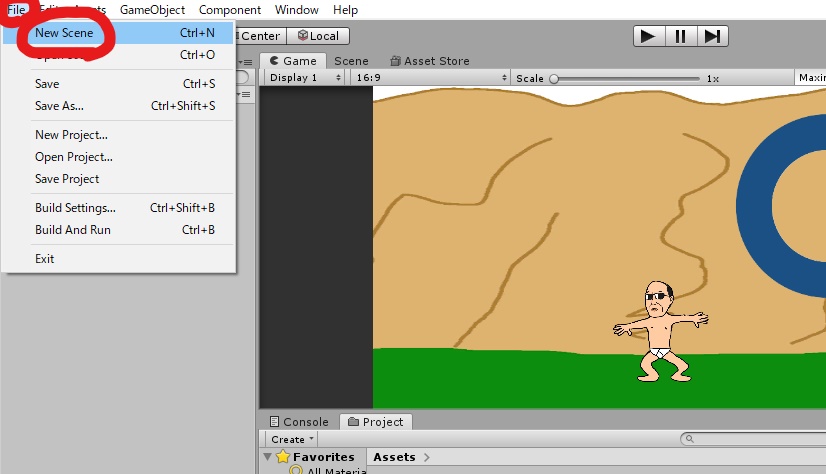Open the GameObject menu
This screenshot has width=826, height=474.
152,9
